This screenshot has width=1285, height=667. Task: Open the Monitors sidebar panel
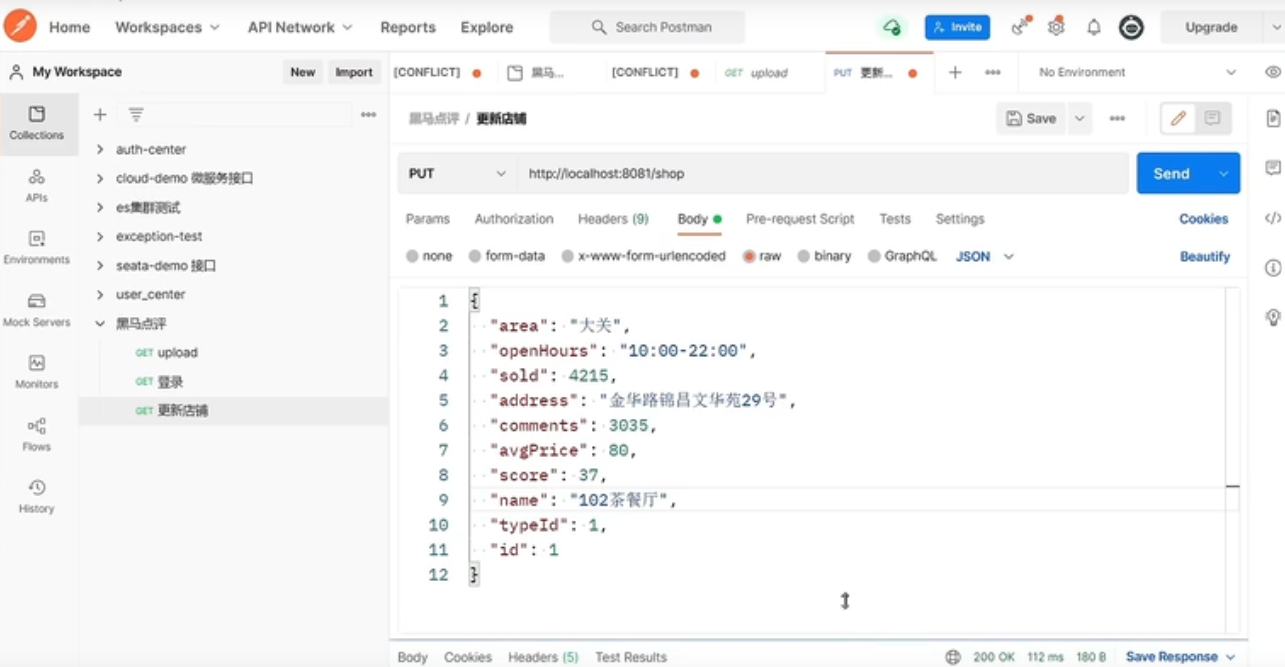(37, 372)
